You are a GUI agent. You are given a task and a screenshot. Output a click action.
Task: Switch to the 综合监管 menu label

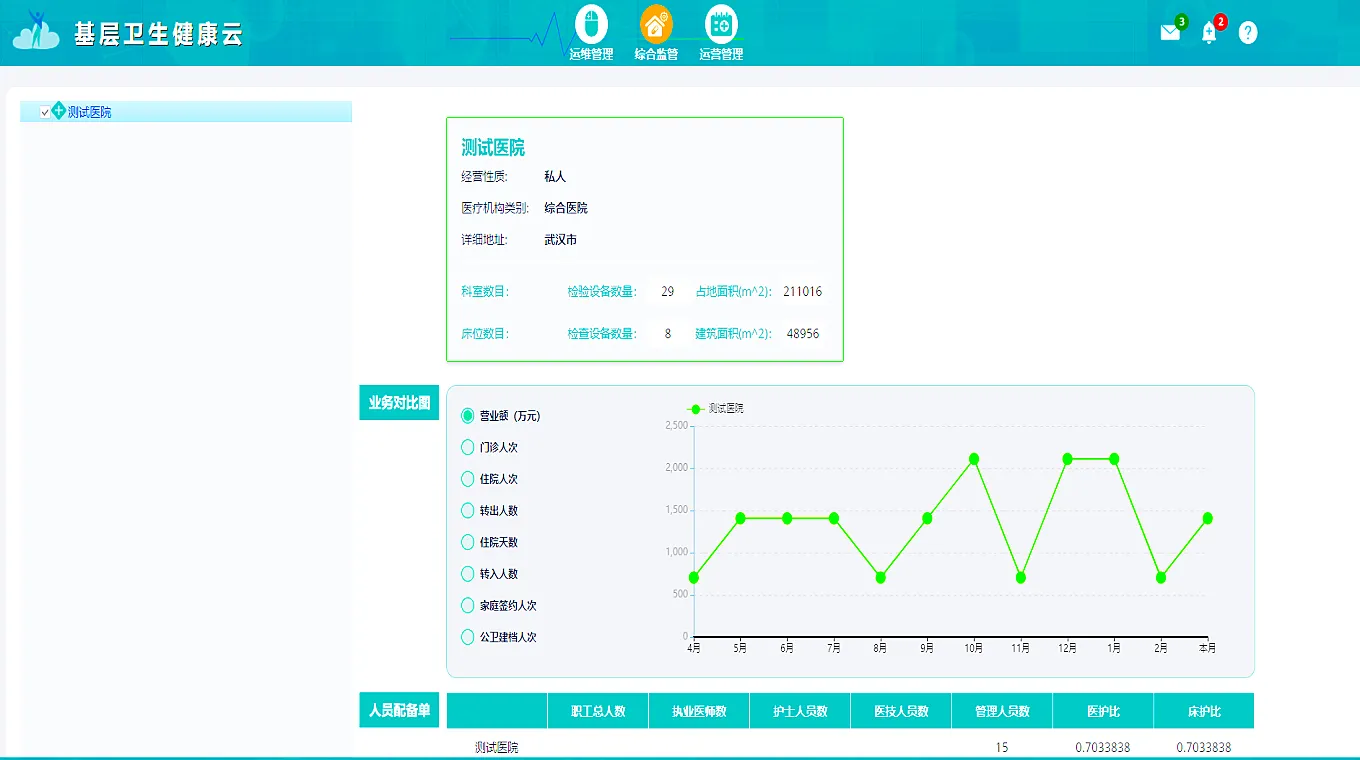[x=656, y=54]
